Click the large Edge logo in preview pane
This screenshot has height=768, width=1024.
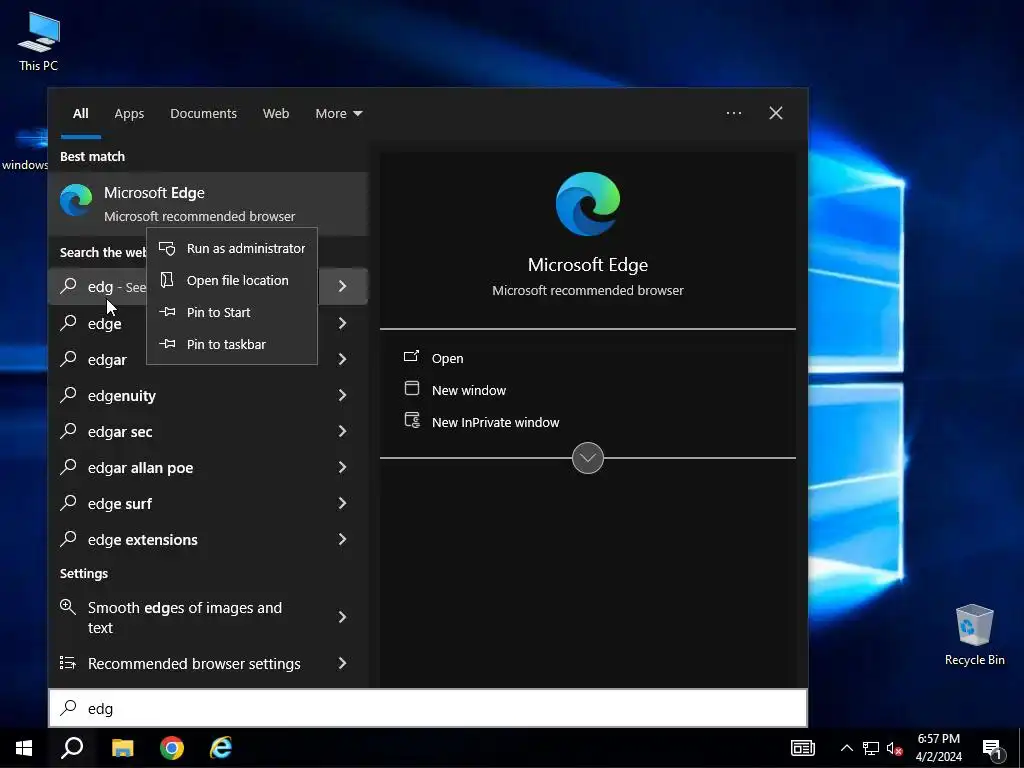(x=588, y=204)
